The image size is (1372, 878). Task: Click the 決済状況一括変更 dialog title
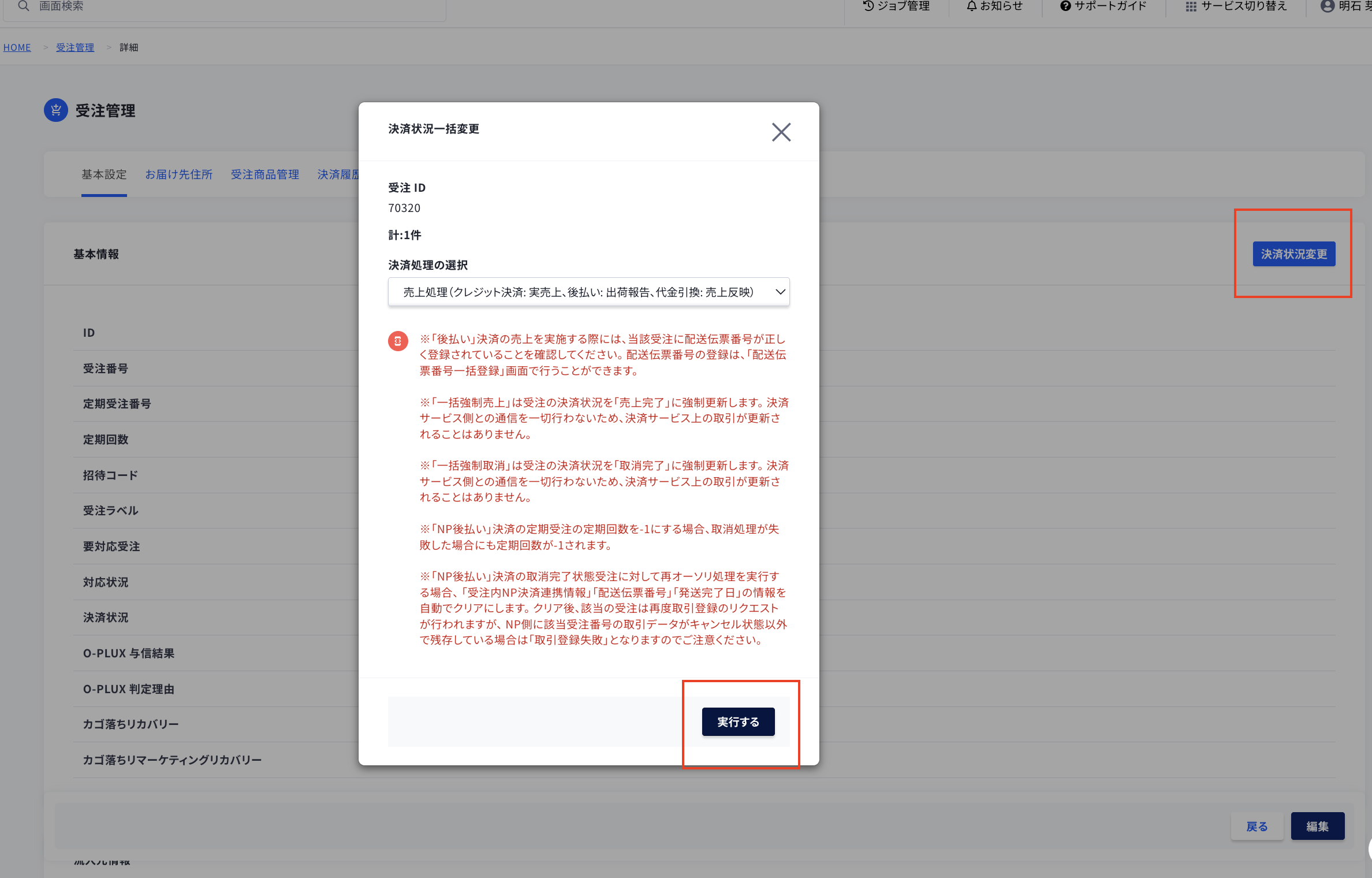(434, 129)
